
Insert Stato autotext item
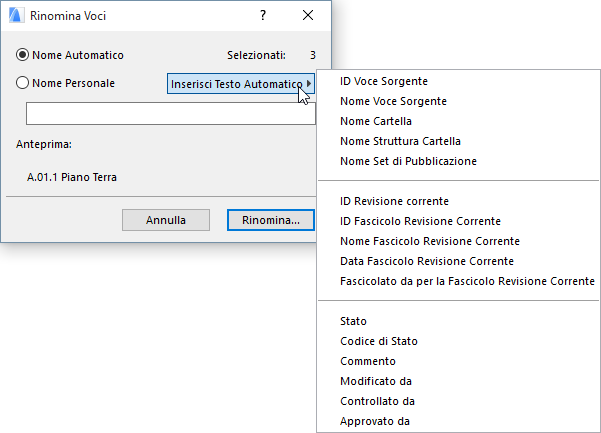(x=354, y=321)
